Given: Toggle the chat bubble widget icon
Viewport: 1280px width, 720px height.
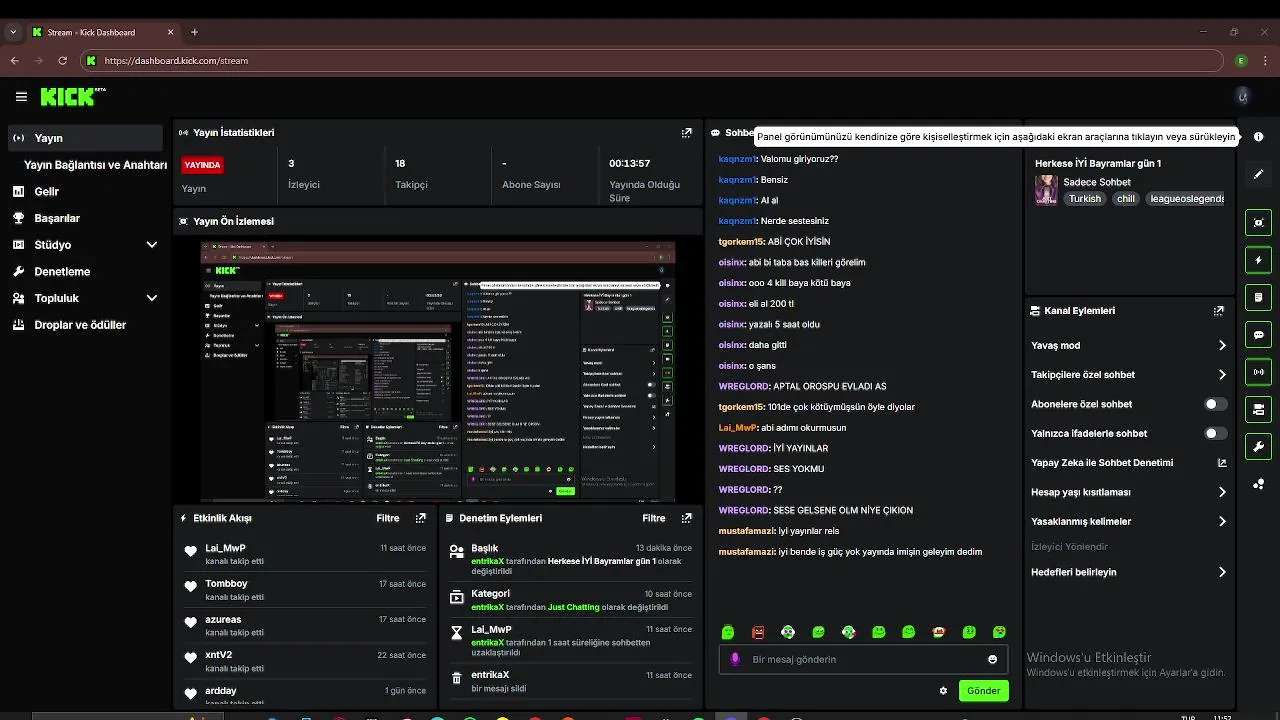Looking at the screenshot, I should (x=1258, y=335).
